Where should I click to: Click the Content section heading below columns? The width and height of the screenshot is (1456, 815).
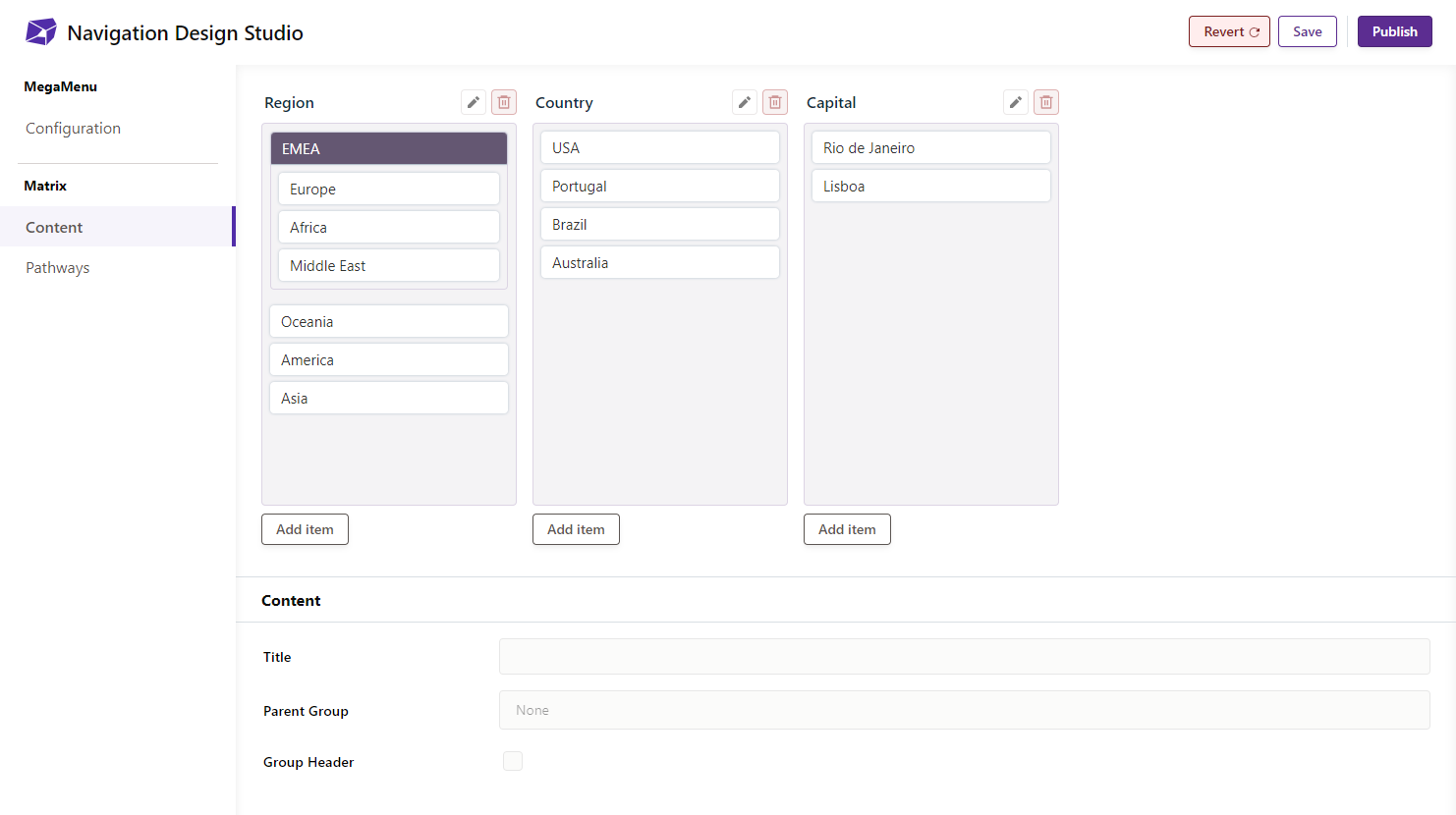coord(291,600)
